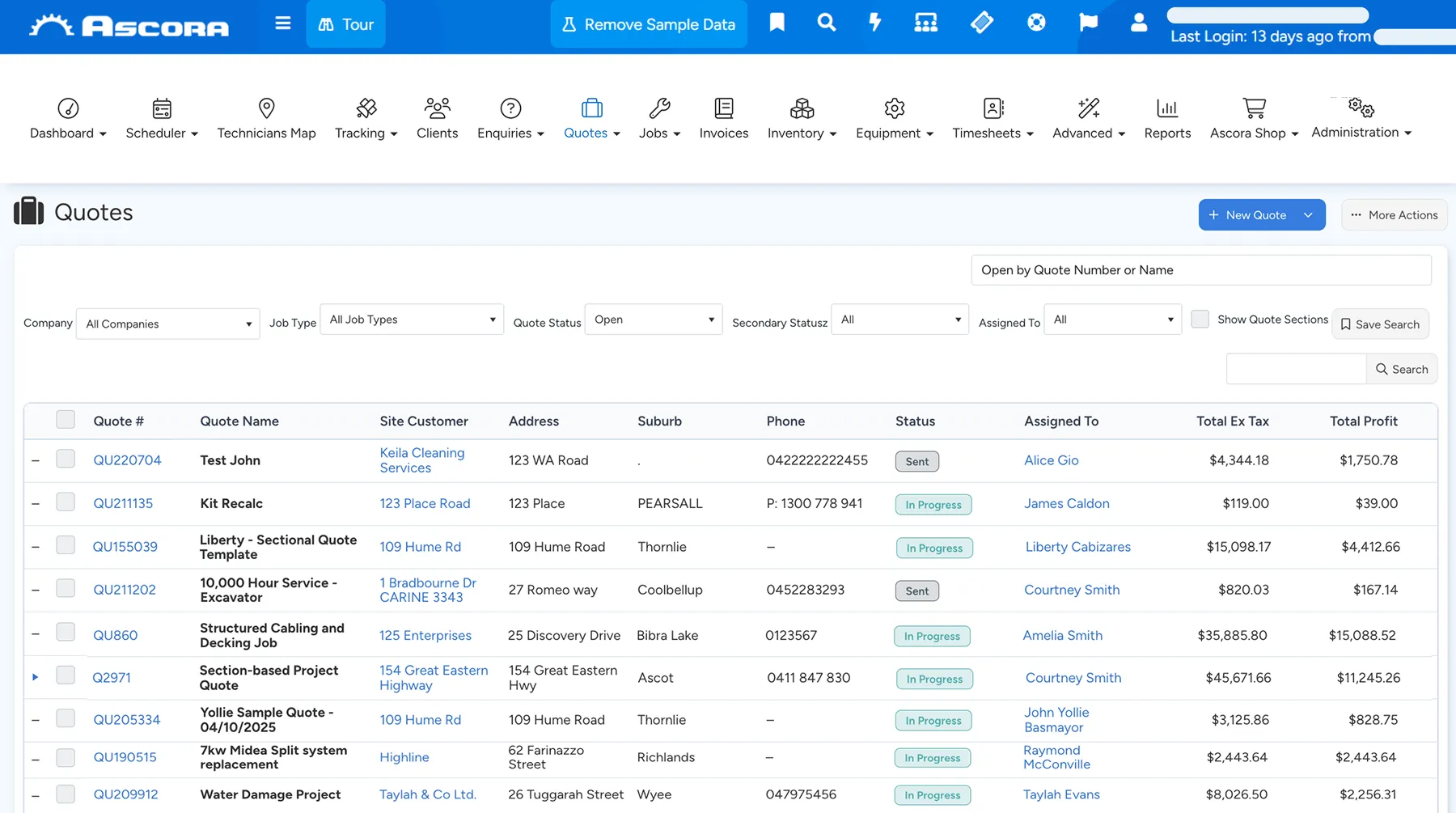The image size is (1456, 813).
Task: Click the price tag ticket icon in header
Action: (982, 23)
